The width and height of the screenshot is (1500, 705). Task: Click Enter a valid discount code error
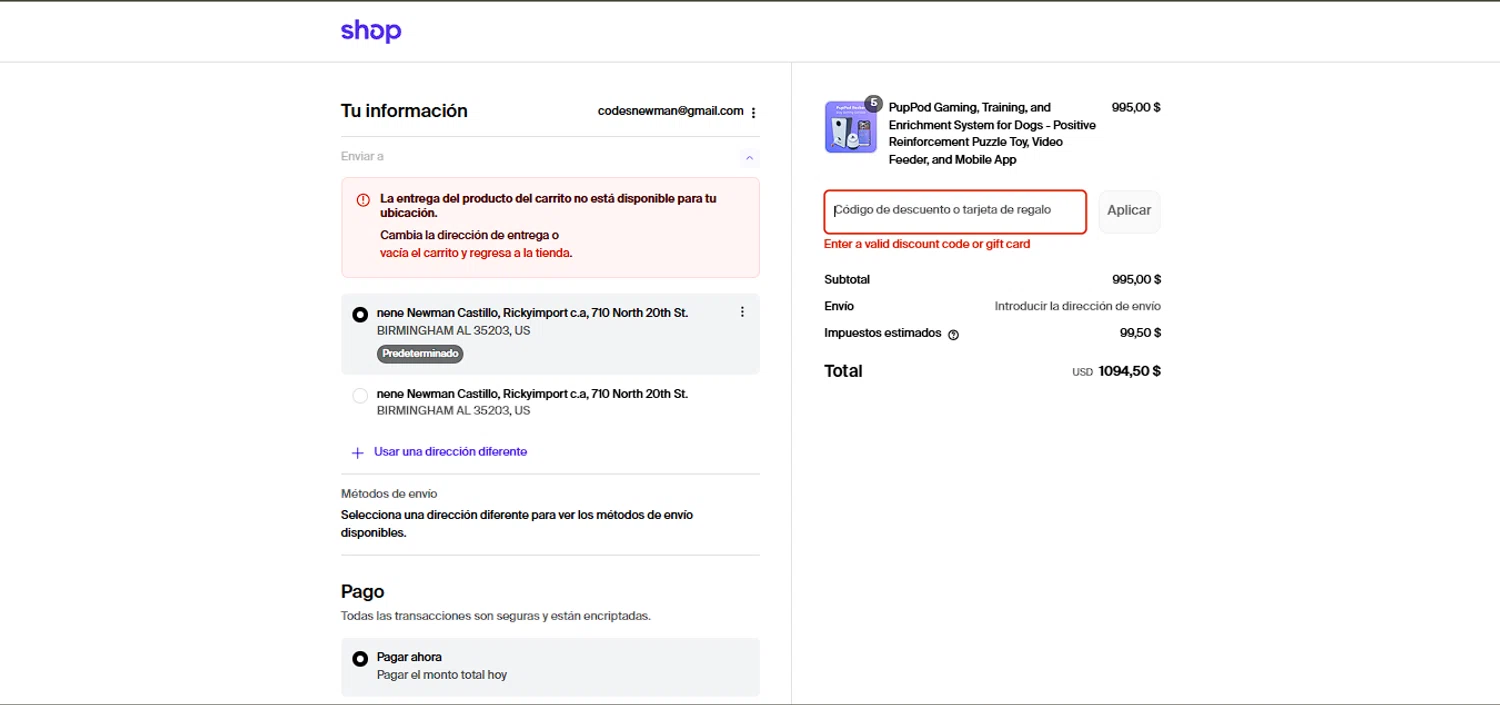pyautogui.click(x=927, y=244)
